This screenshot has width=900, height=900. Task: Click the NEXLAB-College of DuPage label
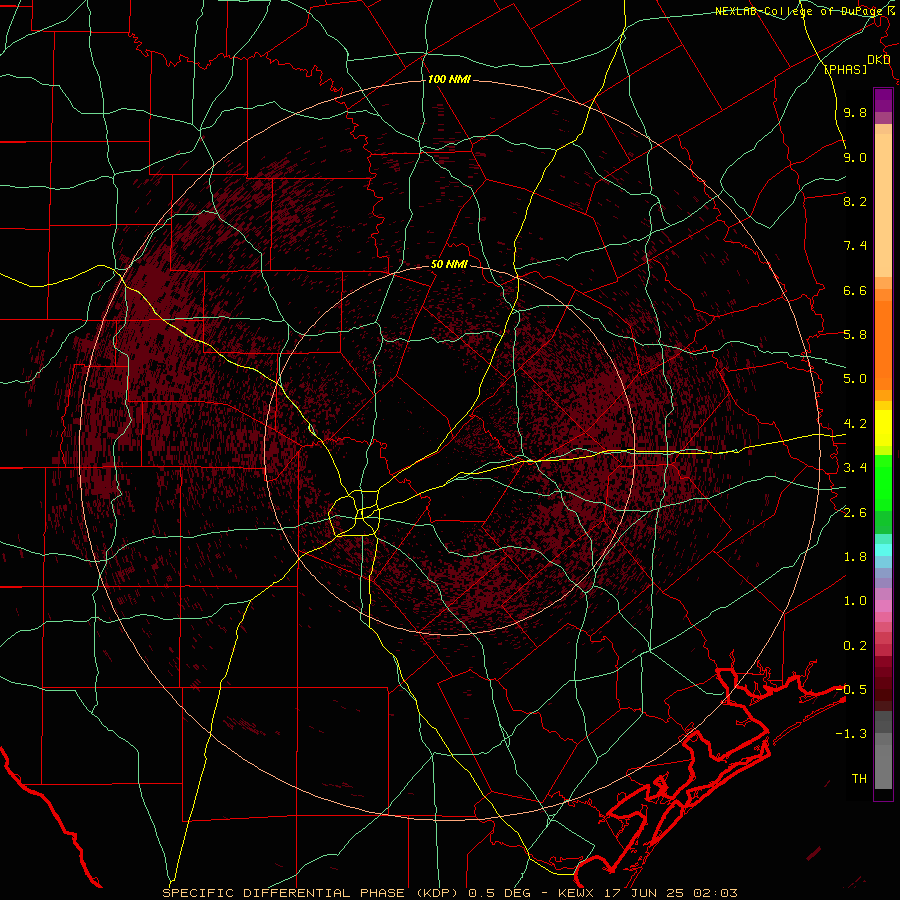click(801, 11)
